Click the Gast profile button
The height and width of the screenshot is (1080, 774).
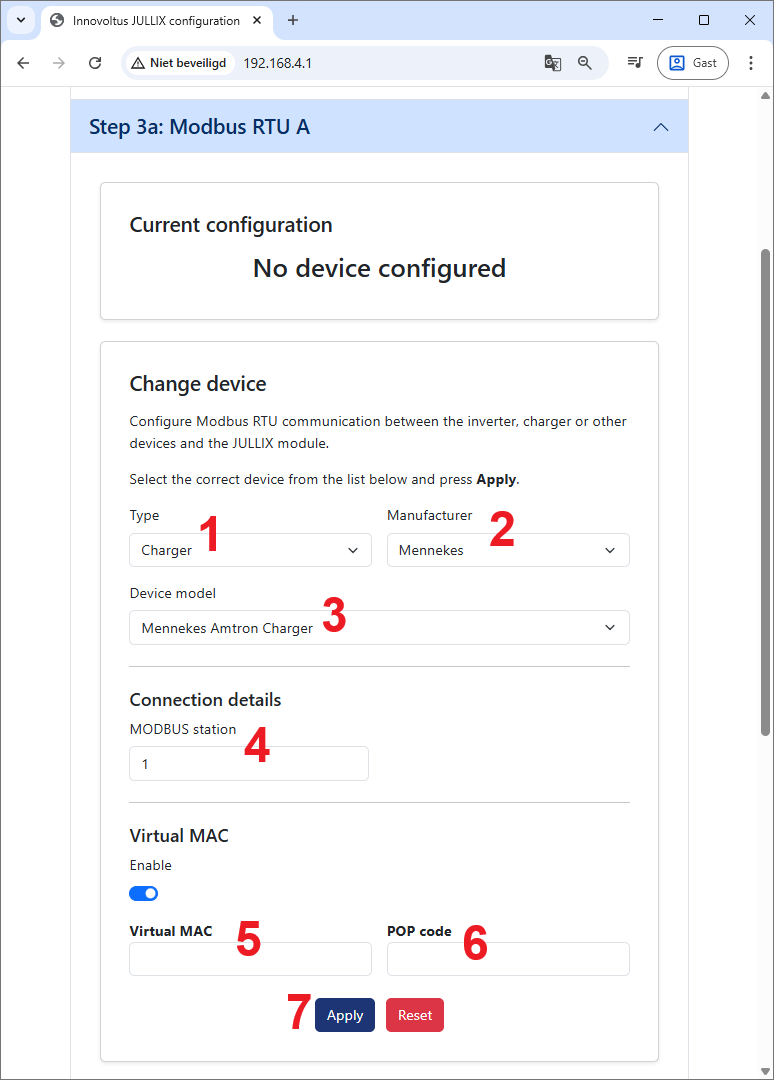693,63
